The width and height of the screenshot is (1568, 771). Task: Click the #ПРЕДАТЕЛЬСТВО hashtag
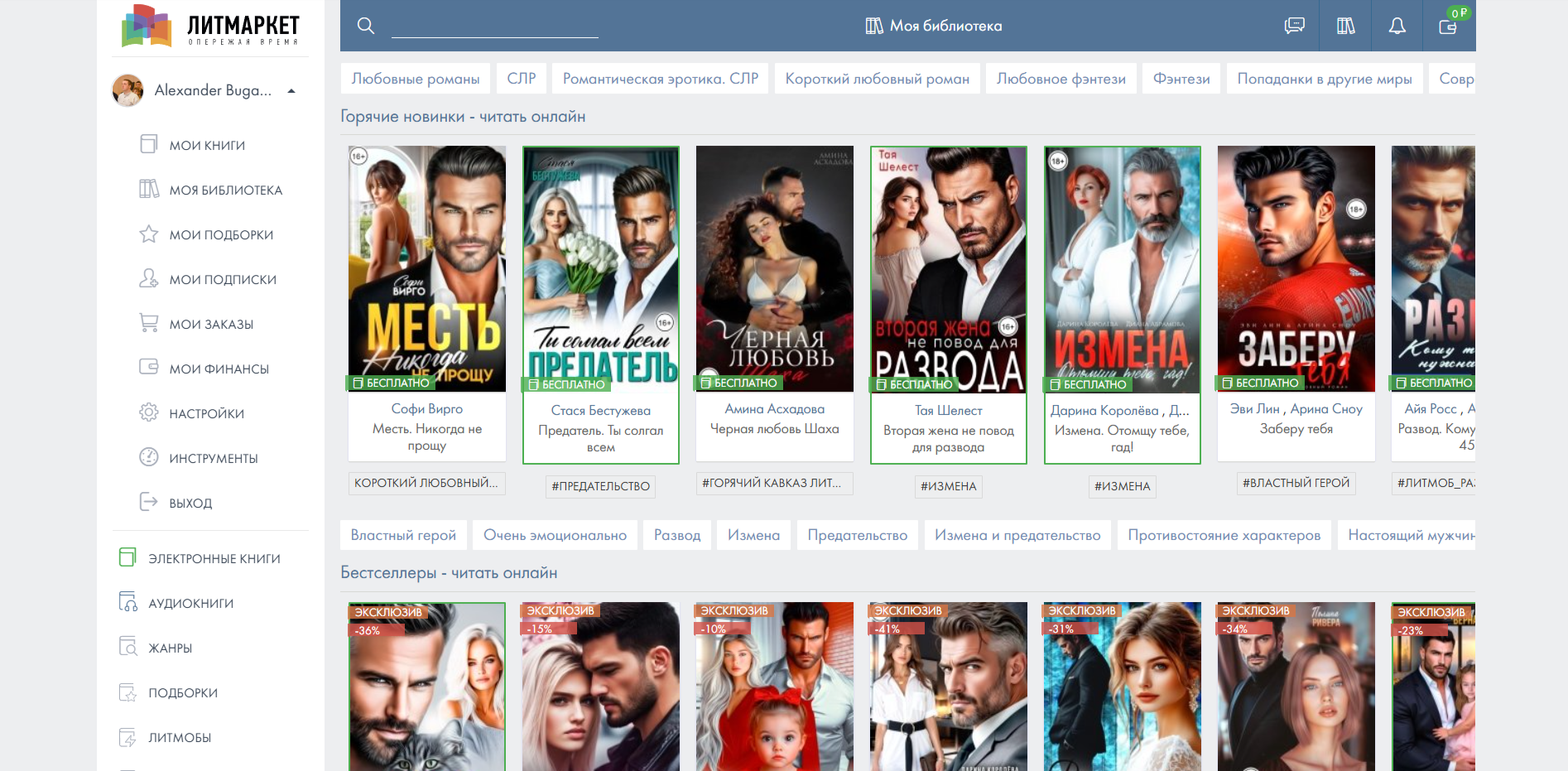[601, 486]
